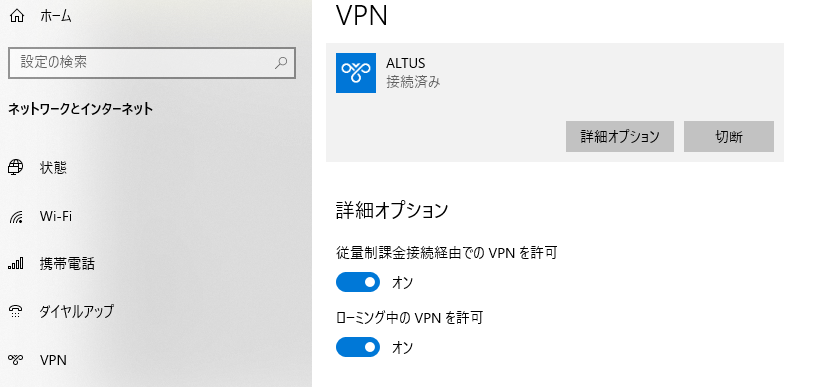Click the Home house icon
The height and width of the screenshot is (387, 822).
pos(17,16)
